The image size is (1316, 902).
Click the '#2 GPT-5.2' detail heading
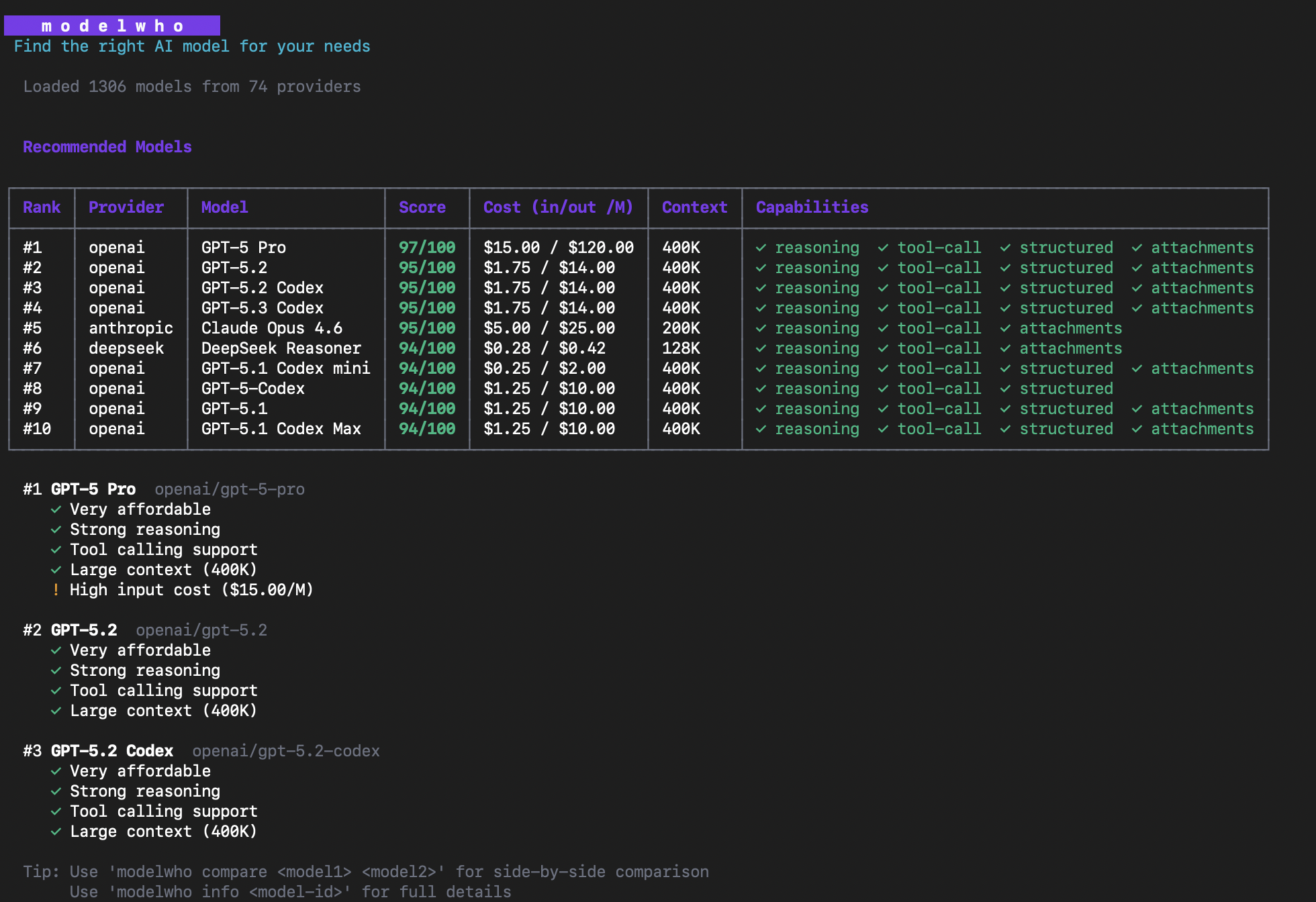tap(70, 630)
